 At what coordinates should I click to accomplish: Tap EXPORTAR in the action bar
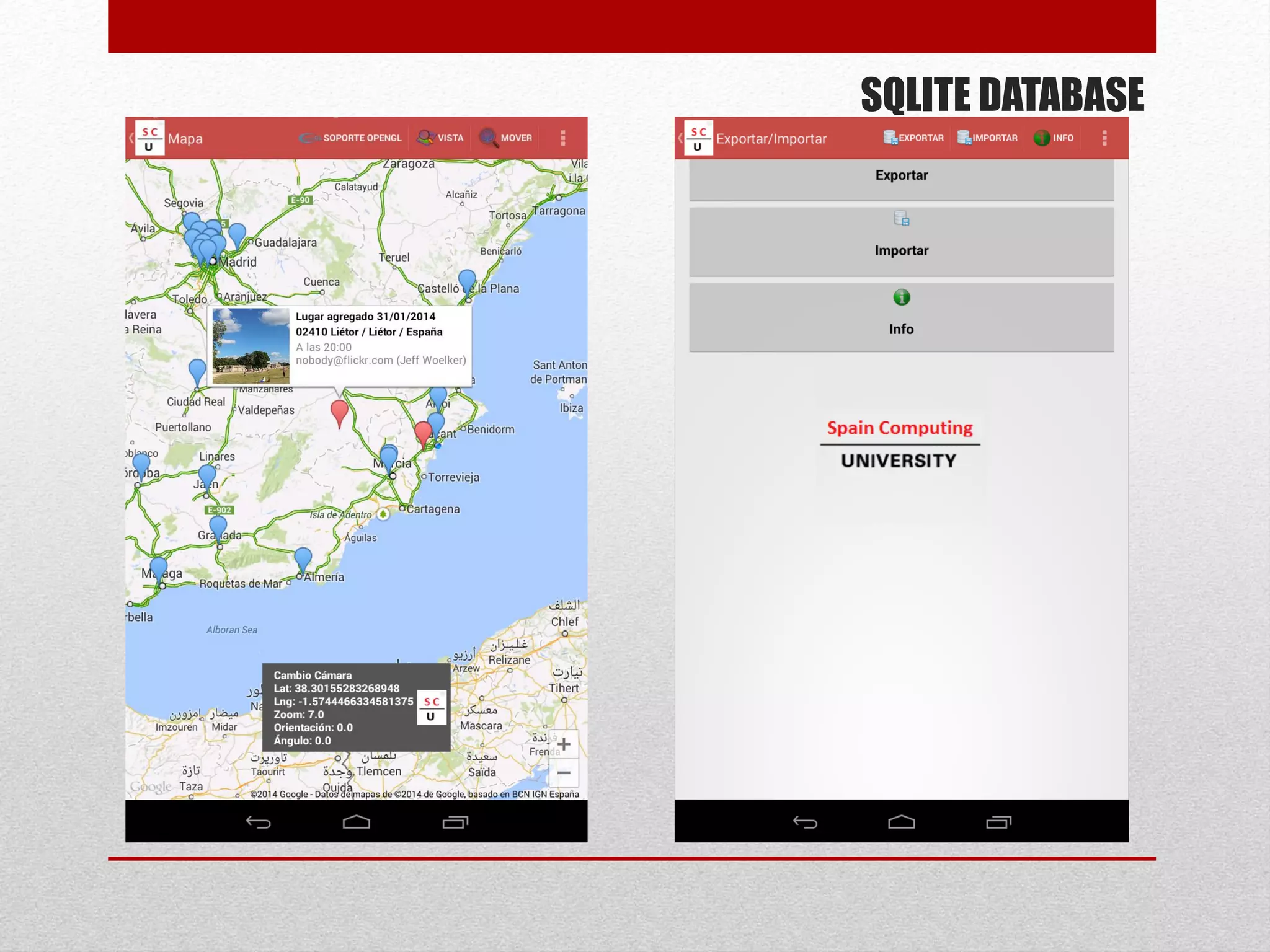(x=913, y=138)
